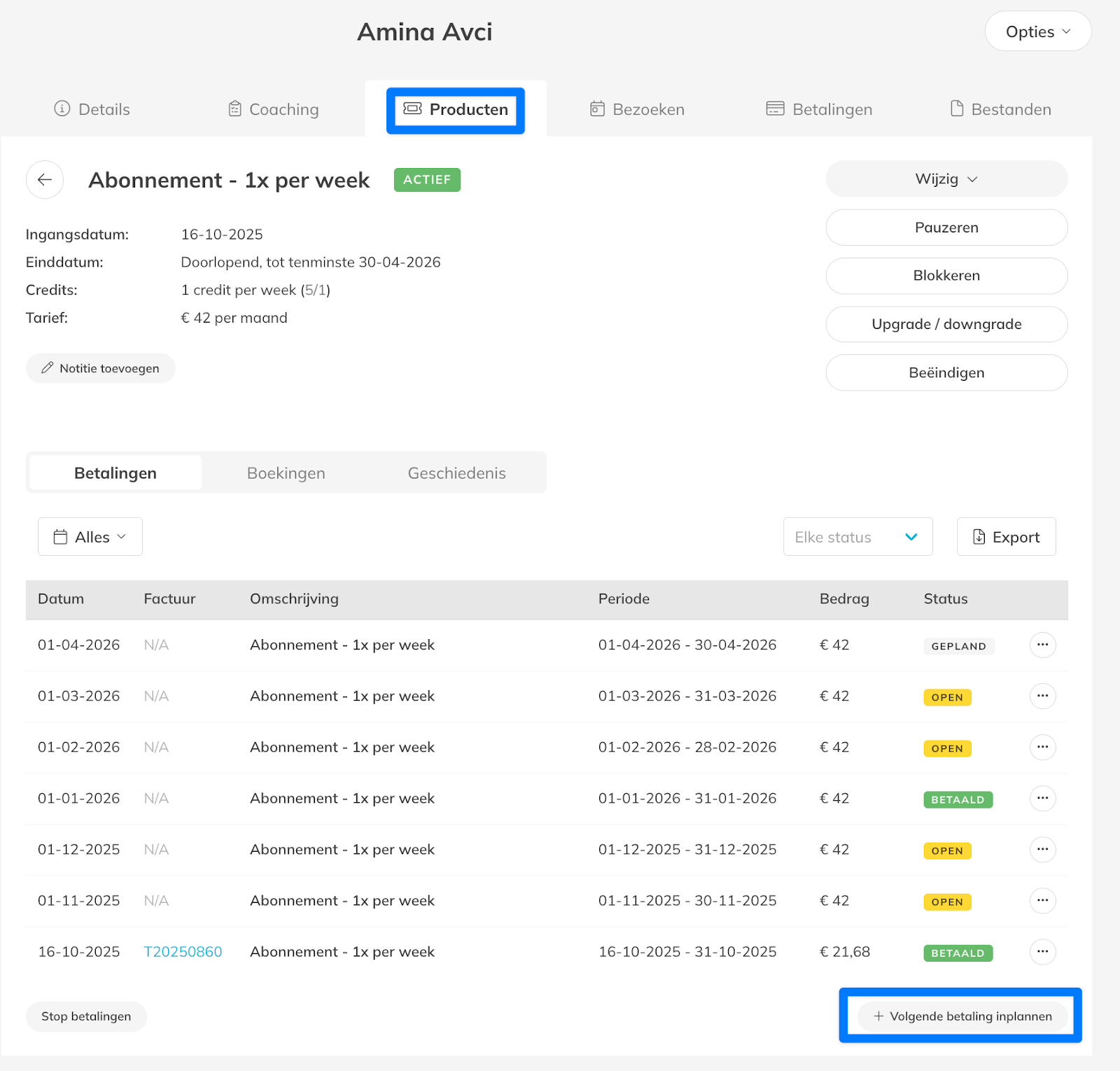Open more options for 01-01-2026 payment row

coord(1042,798)
